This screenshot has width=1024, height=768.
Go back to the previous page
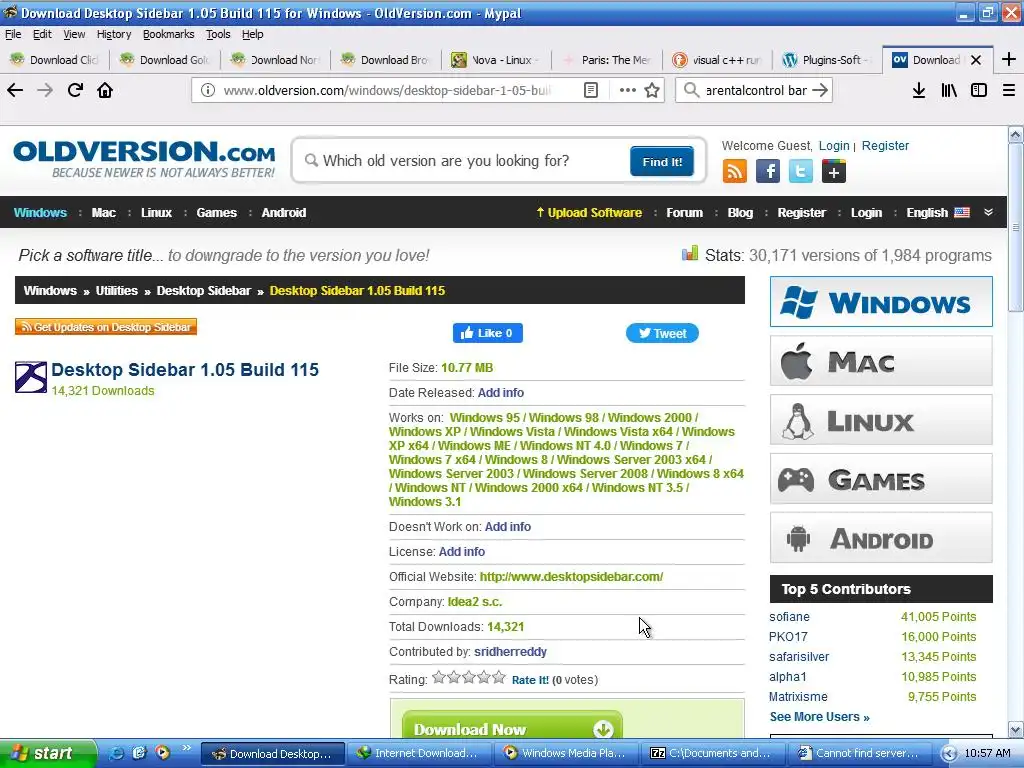[x=15, y=90]
